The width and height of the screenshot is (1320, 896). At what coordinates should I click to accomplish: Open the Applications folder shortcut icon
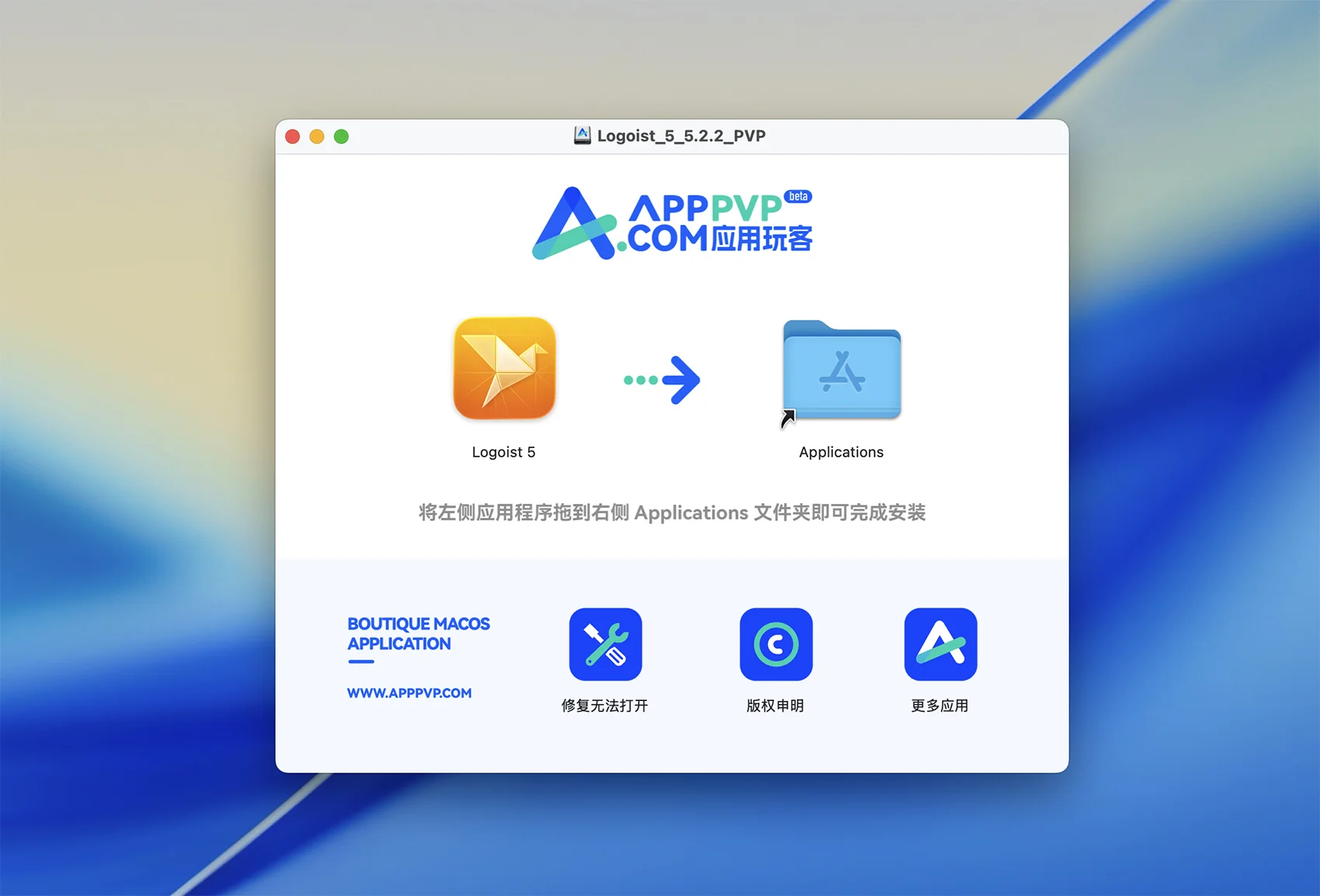point(842,370)
